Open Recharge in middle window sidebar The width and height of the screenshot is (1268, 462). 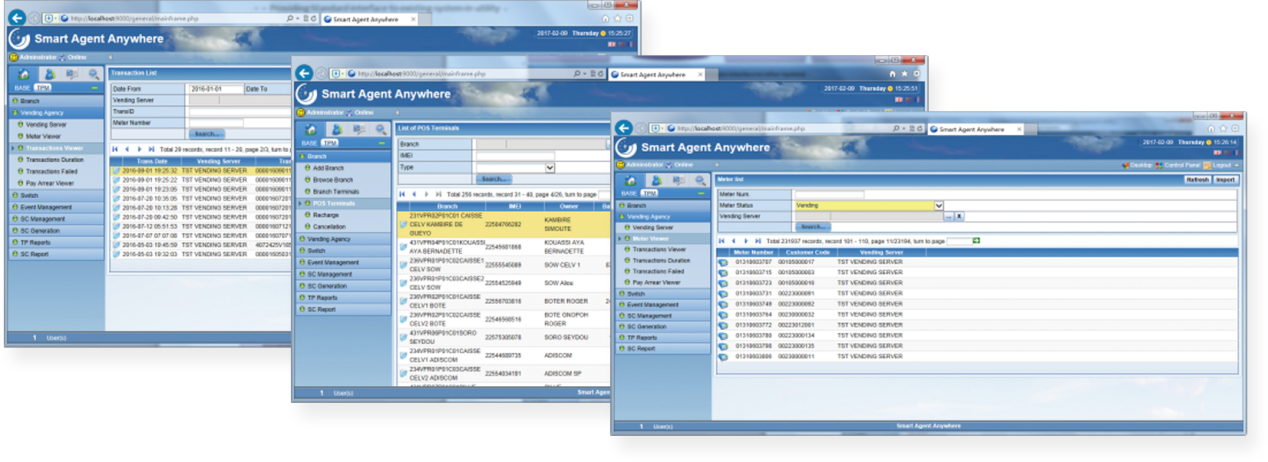tap(326, 215)
